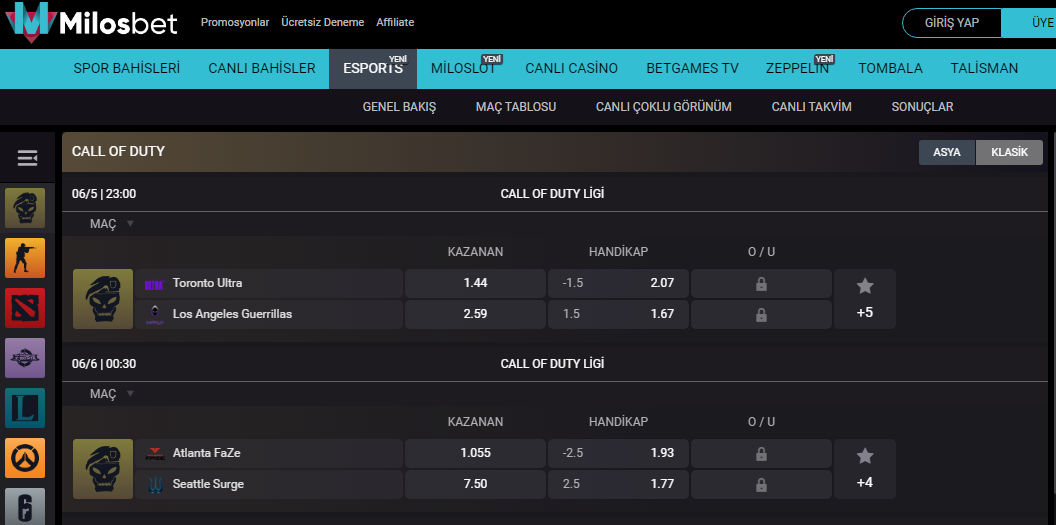The height and width of the screenshot is (525, 1056).
Task: Favorite Atlanta FaZe match with star
Action: [x=865, y=456]
